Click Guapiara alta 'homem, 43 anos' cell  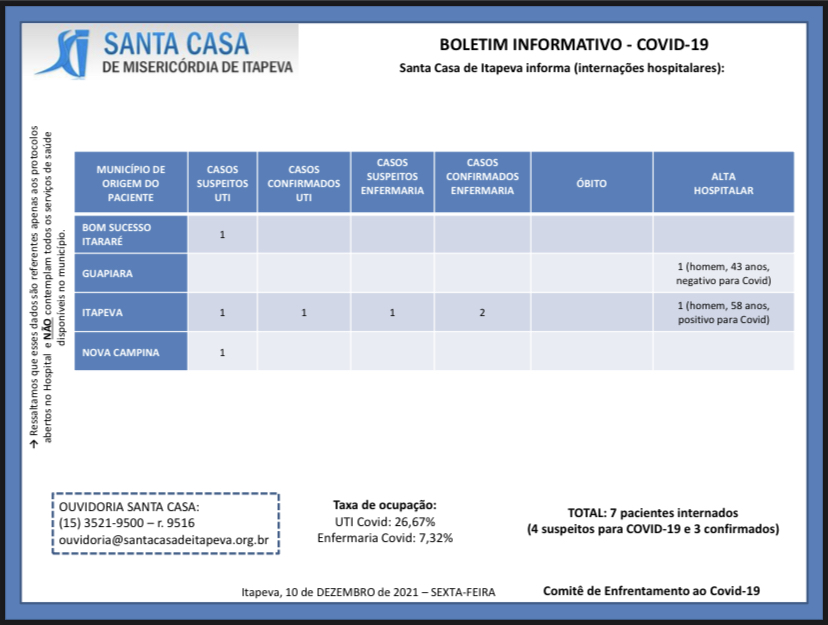coord(723,273)
